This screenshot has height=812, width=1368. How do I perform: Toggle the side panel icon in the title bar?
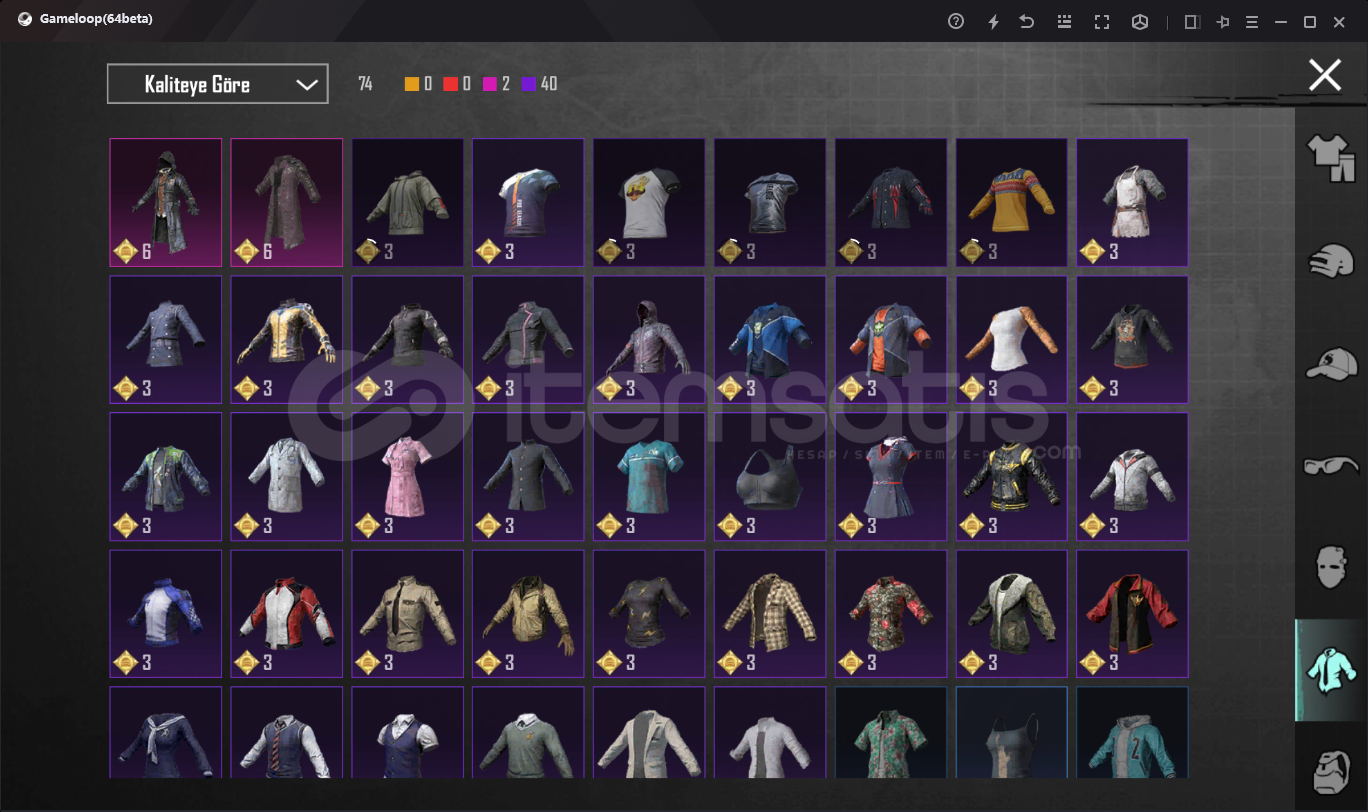pyautogui.click(x=1192, y=21)
